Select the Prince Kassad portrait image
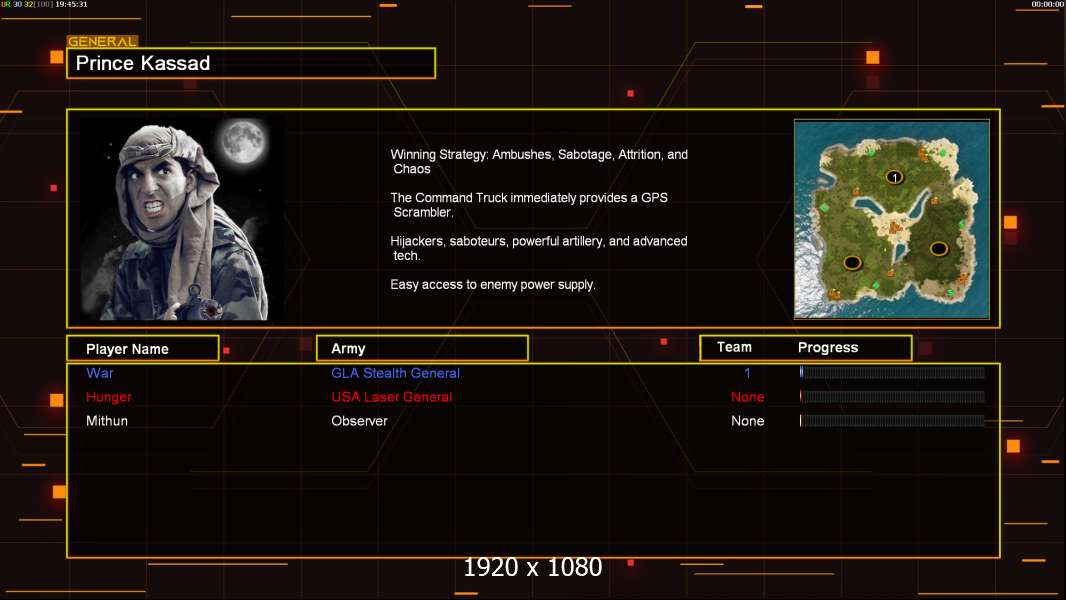 tap(182, 219)
